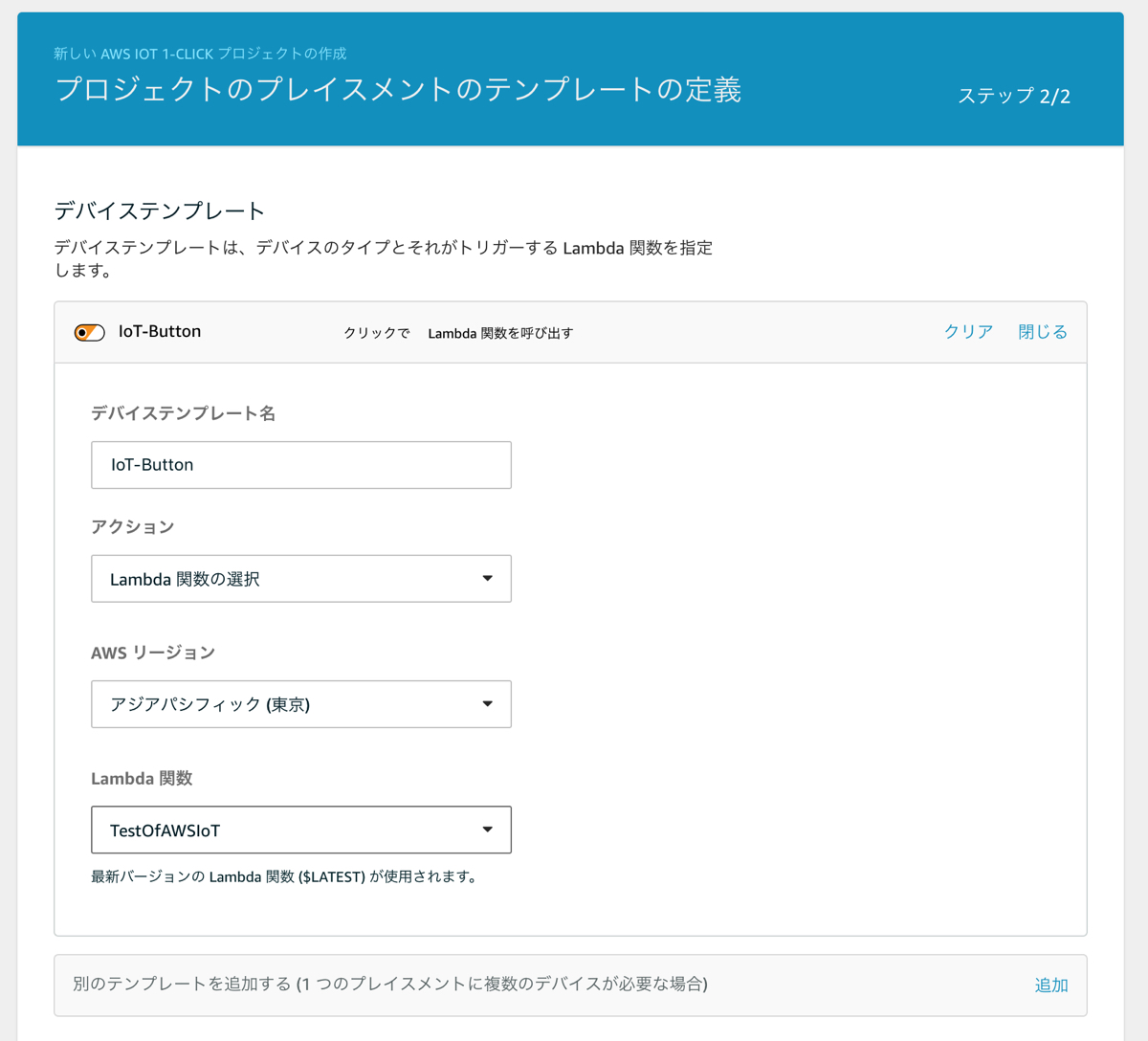Click 追加 to add another template
Screen dimensions: 1148x1041
point(1050,985)
